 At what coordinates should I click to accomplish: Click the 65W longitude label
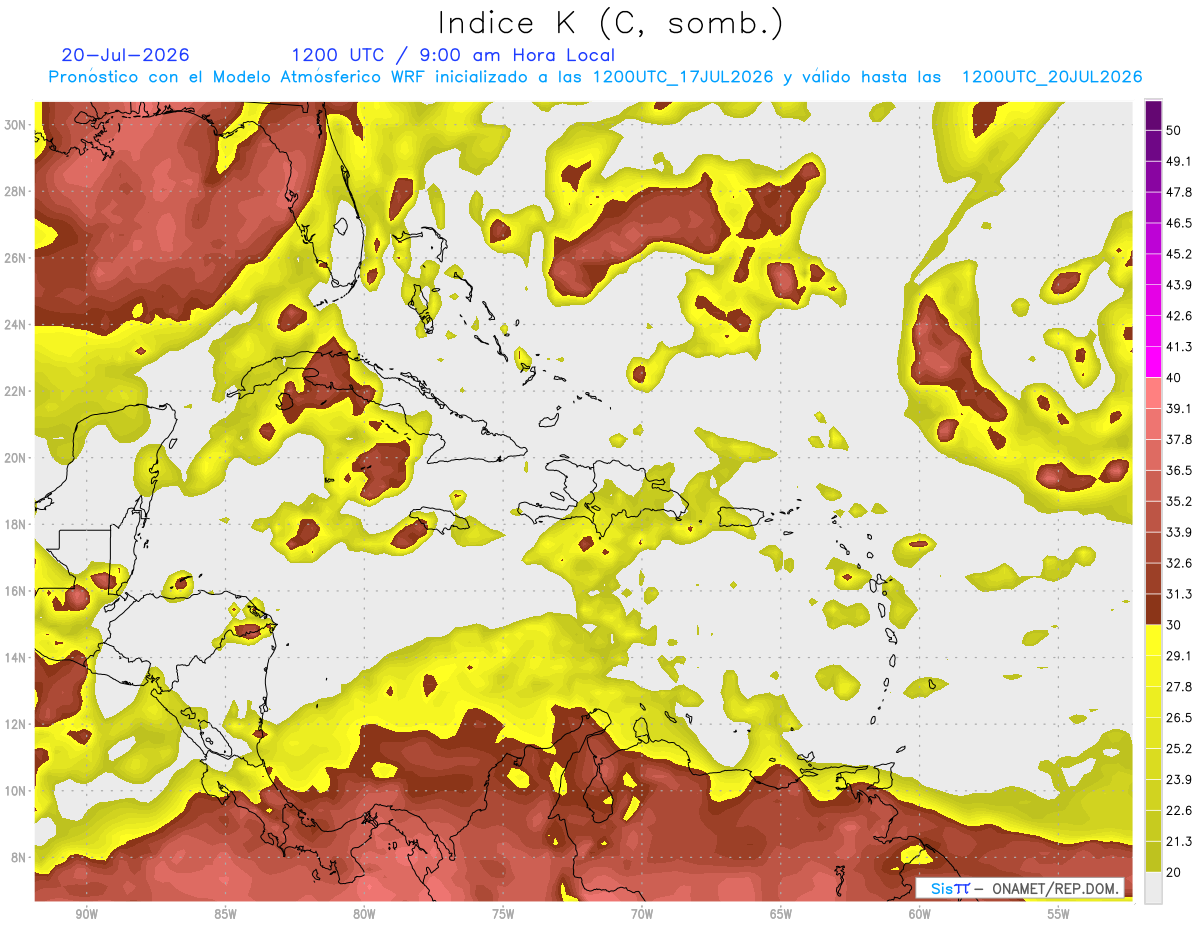781,914
